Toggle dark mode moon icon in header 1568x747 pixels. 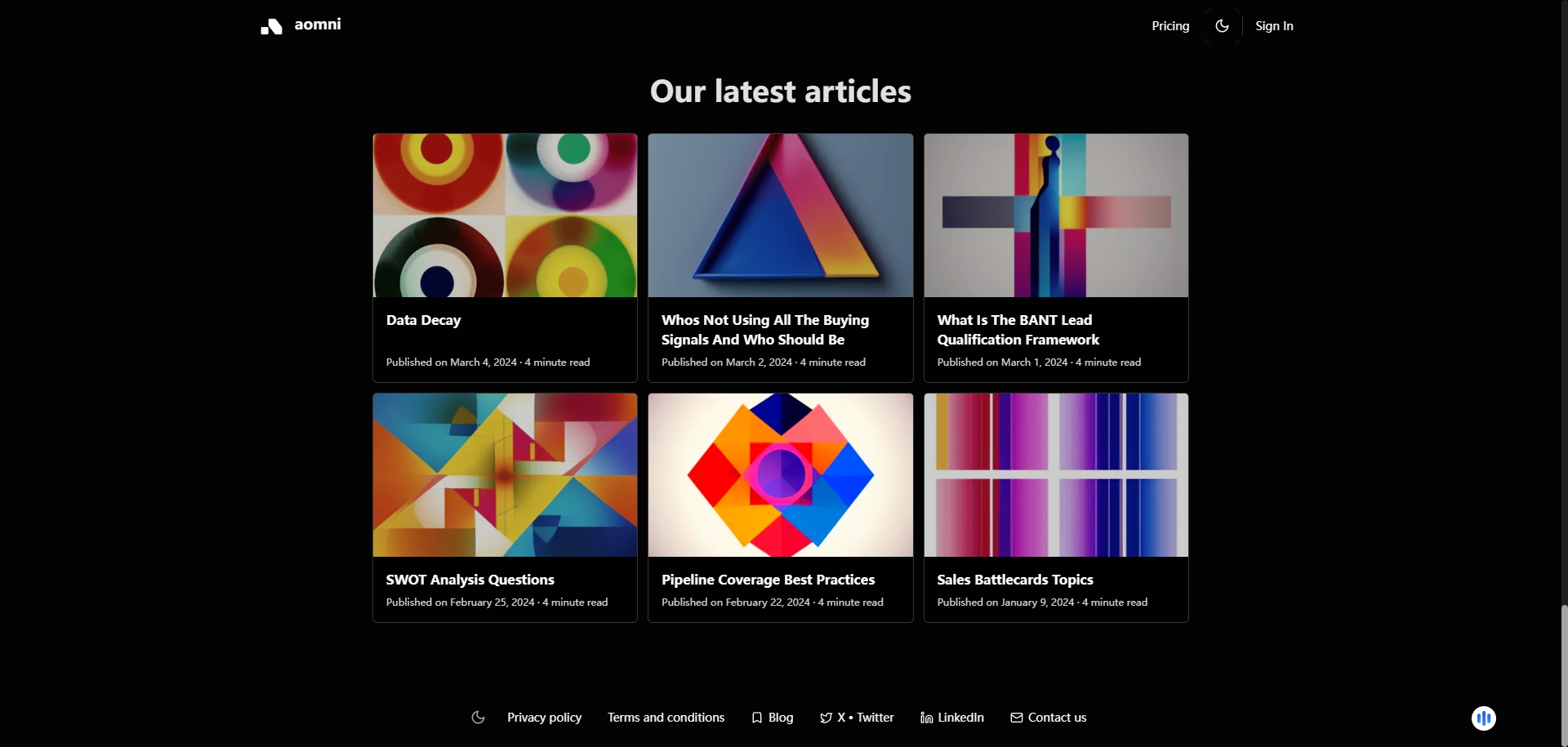click(x=1222, y=26)
